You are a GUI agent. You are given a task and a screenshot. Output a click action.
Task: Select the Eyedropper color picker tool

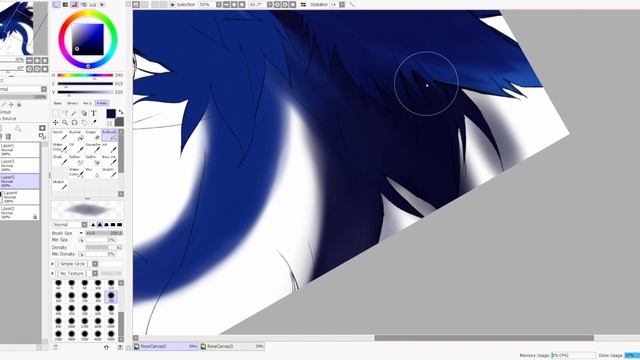93,122
